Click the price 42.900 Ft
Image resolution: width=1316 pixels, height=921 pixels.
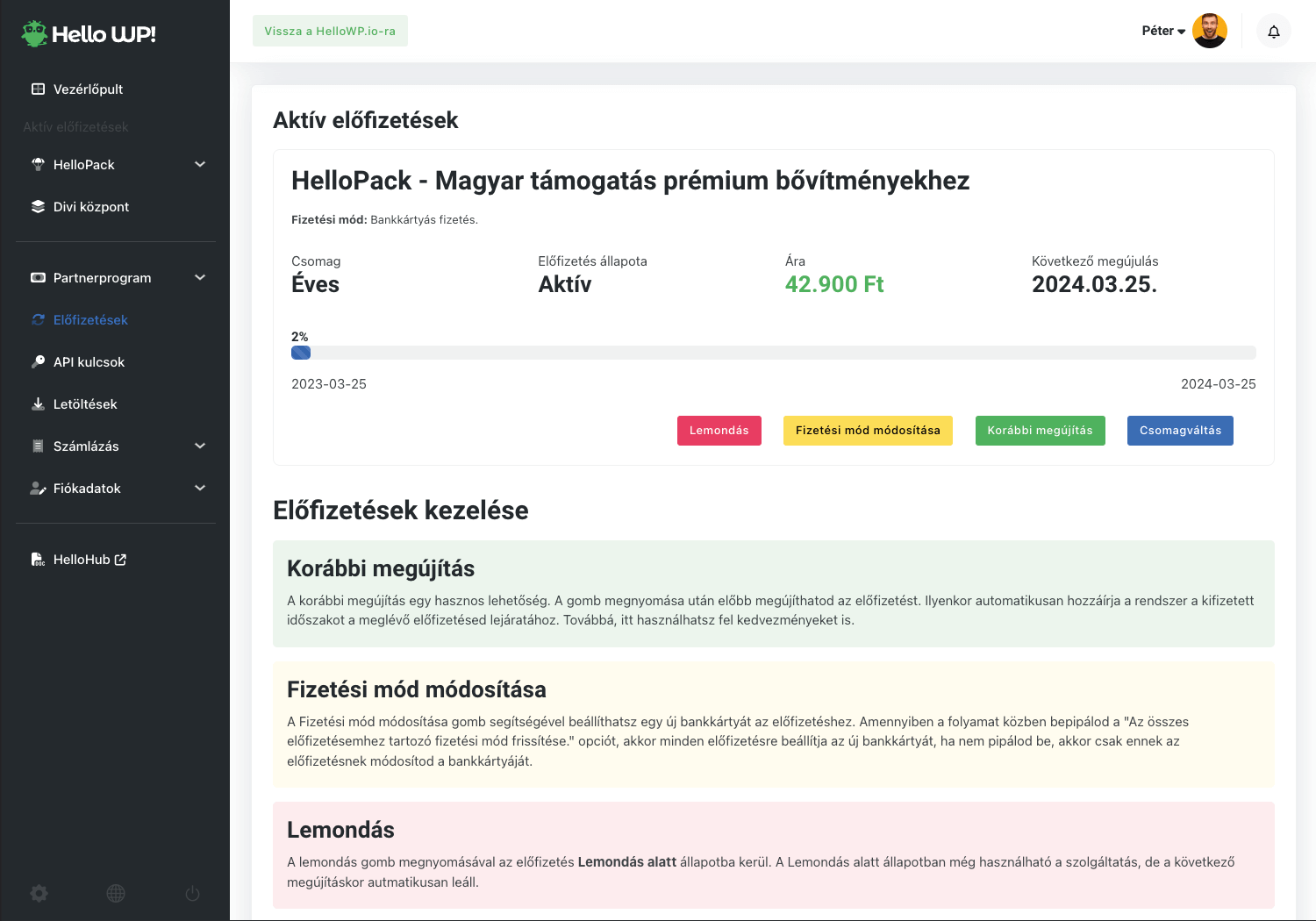click(x=834, y=284)
